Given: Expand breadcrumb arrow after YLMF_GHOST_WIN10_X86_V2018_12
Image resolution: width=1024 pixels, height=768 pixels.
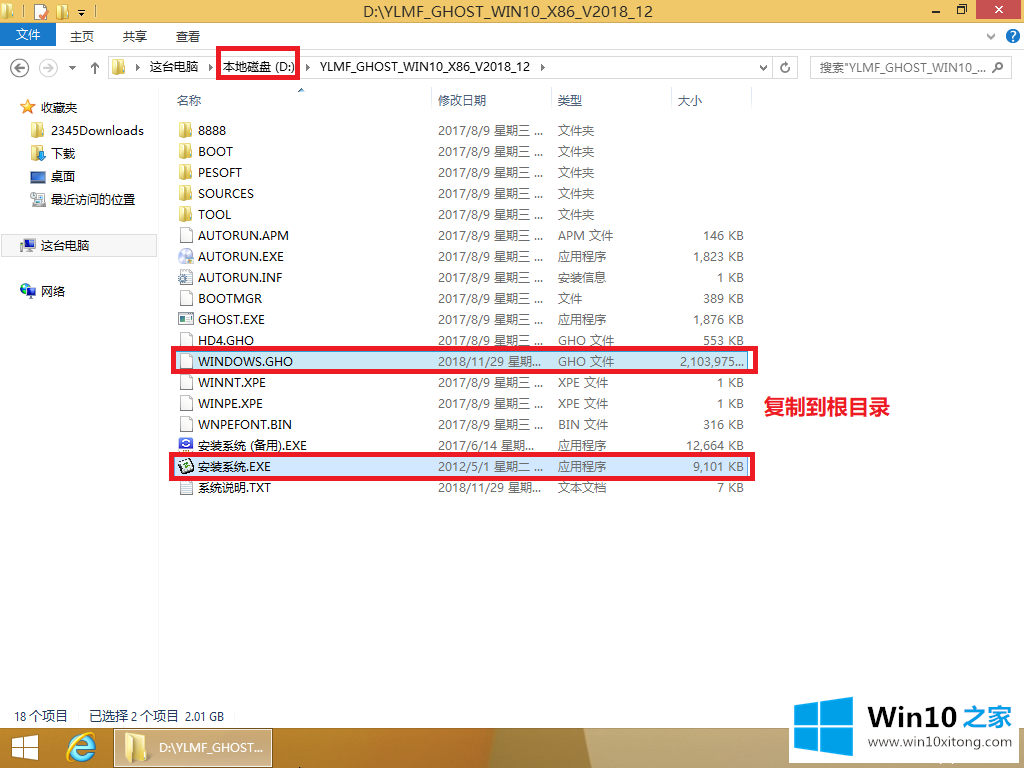Looking at the screenshot, I should coord(542,67).
